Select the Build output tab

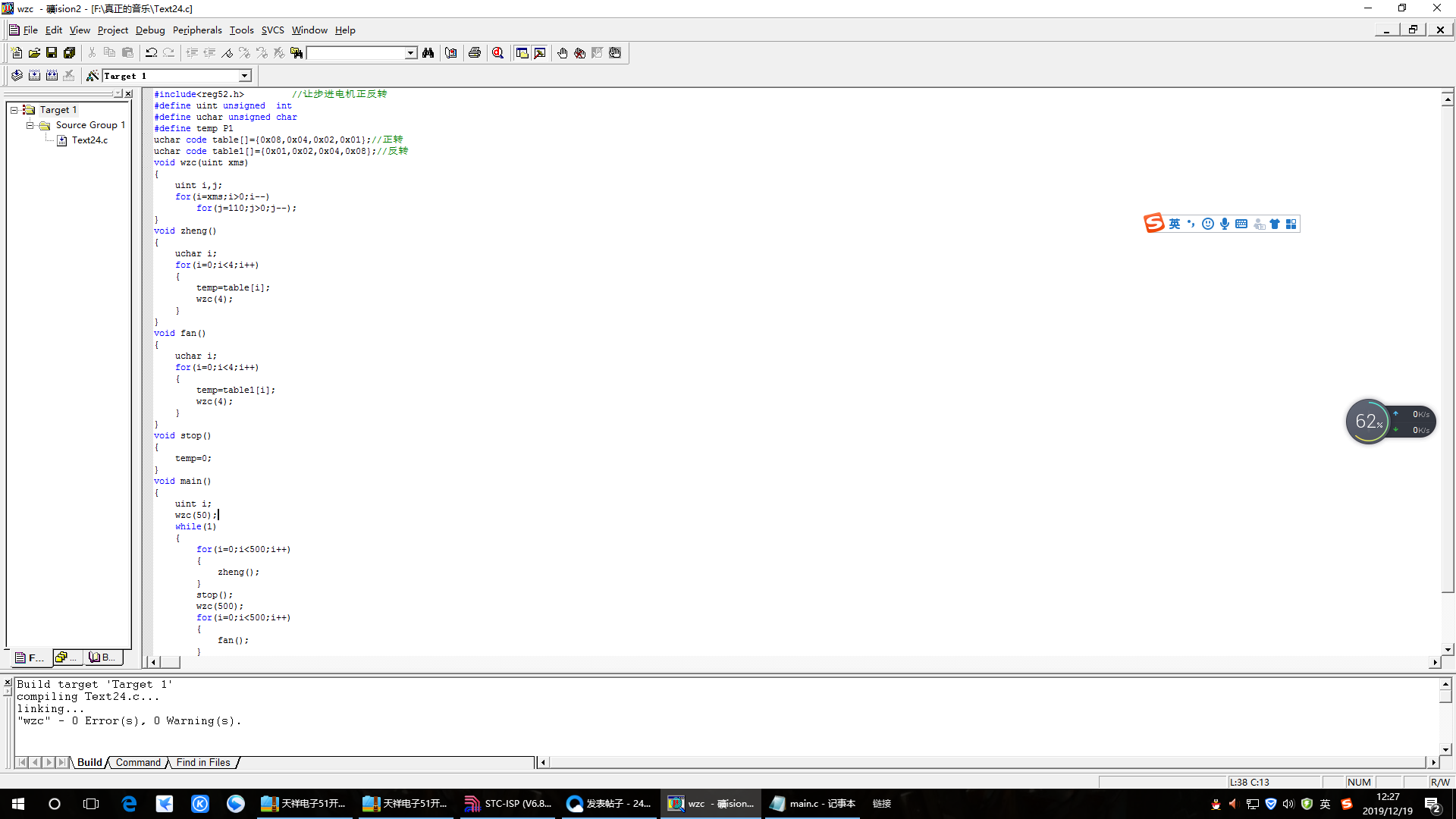(x=89, y=763)
